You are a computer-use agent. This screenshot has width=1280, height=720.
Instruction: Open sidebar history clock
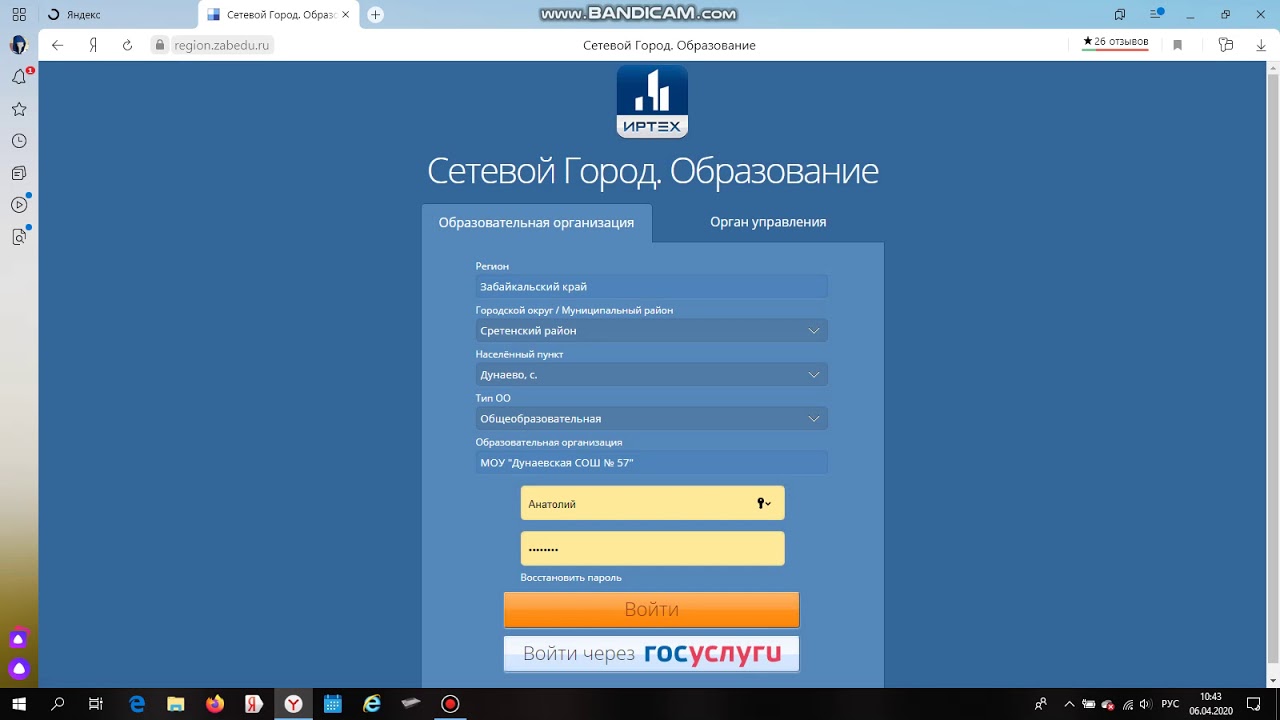[x=19, y=141]
